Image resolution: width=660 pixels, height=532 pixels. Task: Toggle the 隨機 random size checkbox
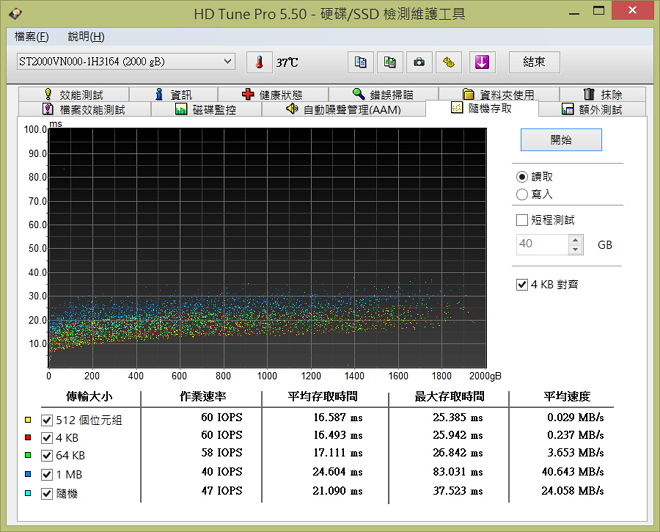[47, 493]
